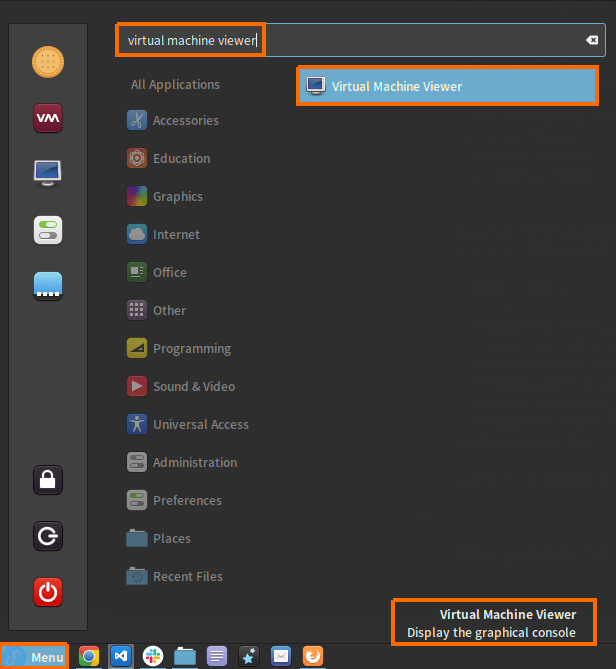Image resolution: width=616 pixels, height=669 pixels.
Task: Open Visual Studio Code from the panel
Action: pyautogui.click(x=121, y=656)
